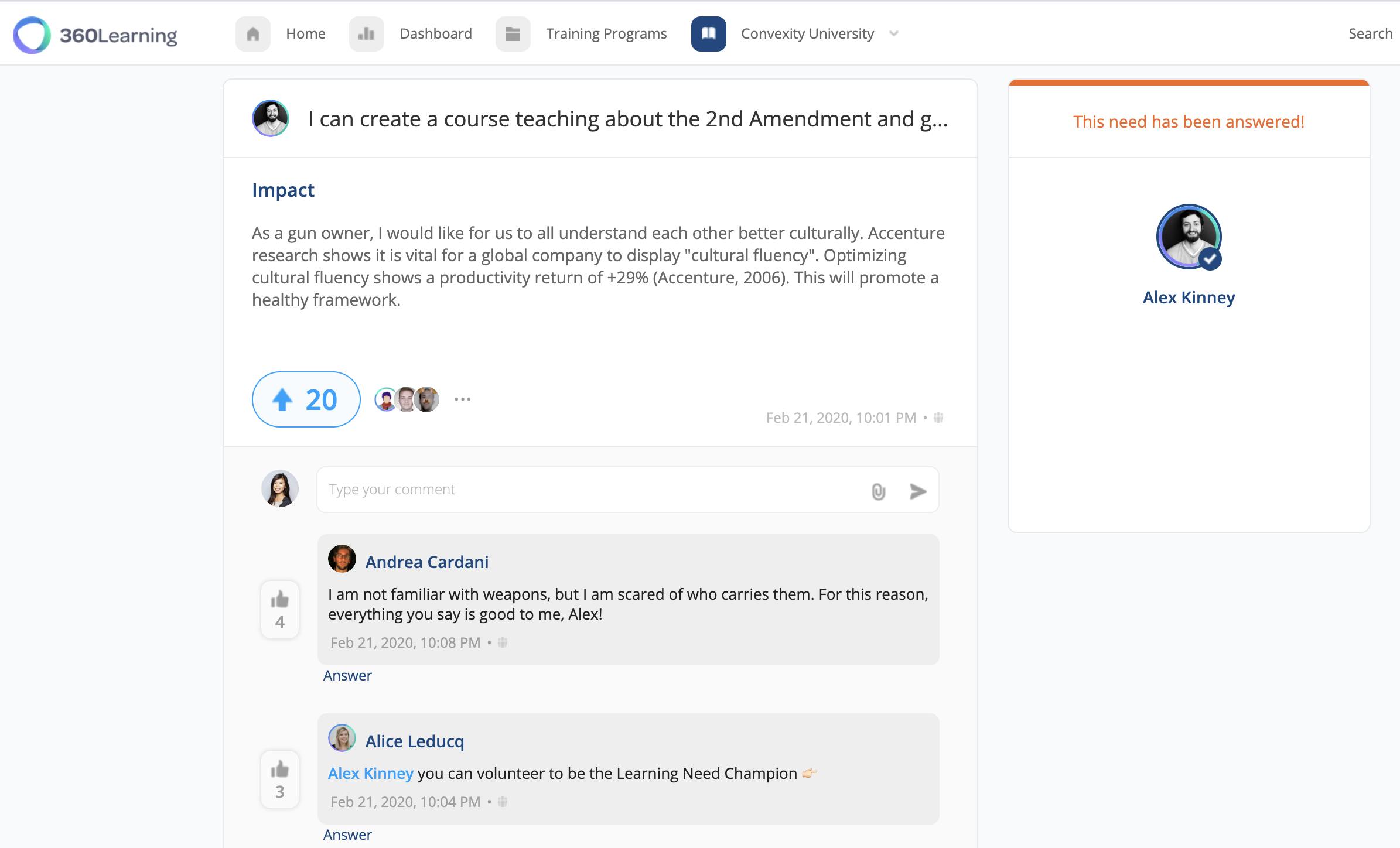Click the upvote arrow icon on post
The width and height of the screenshot is (1400, 848).
pyautogui.click(x=283, y=399)
